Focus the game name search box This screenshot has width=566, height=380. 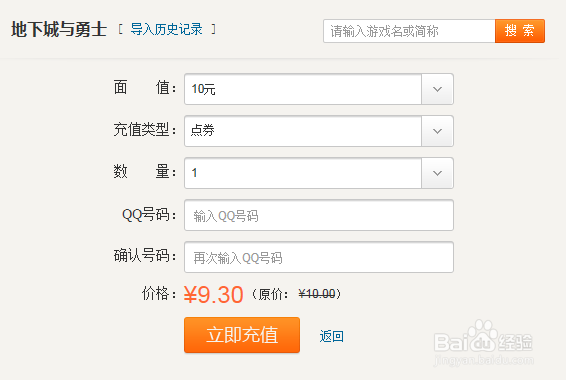point(409,31)
